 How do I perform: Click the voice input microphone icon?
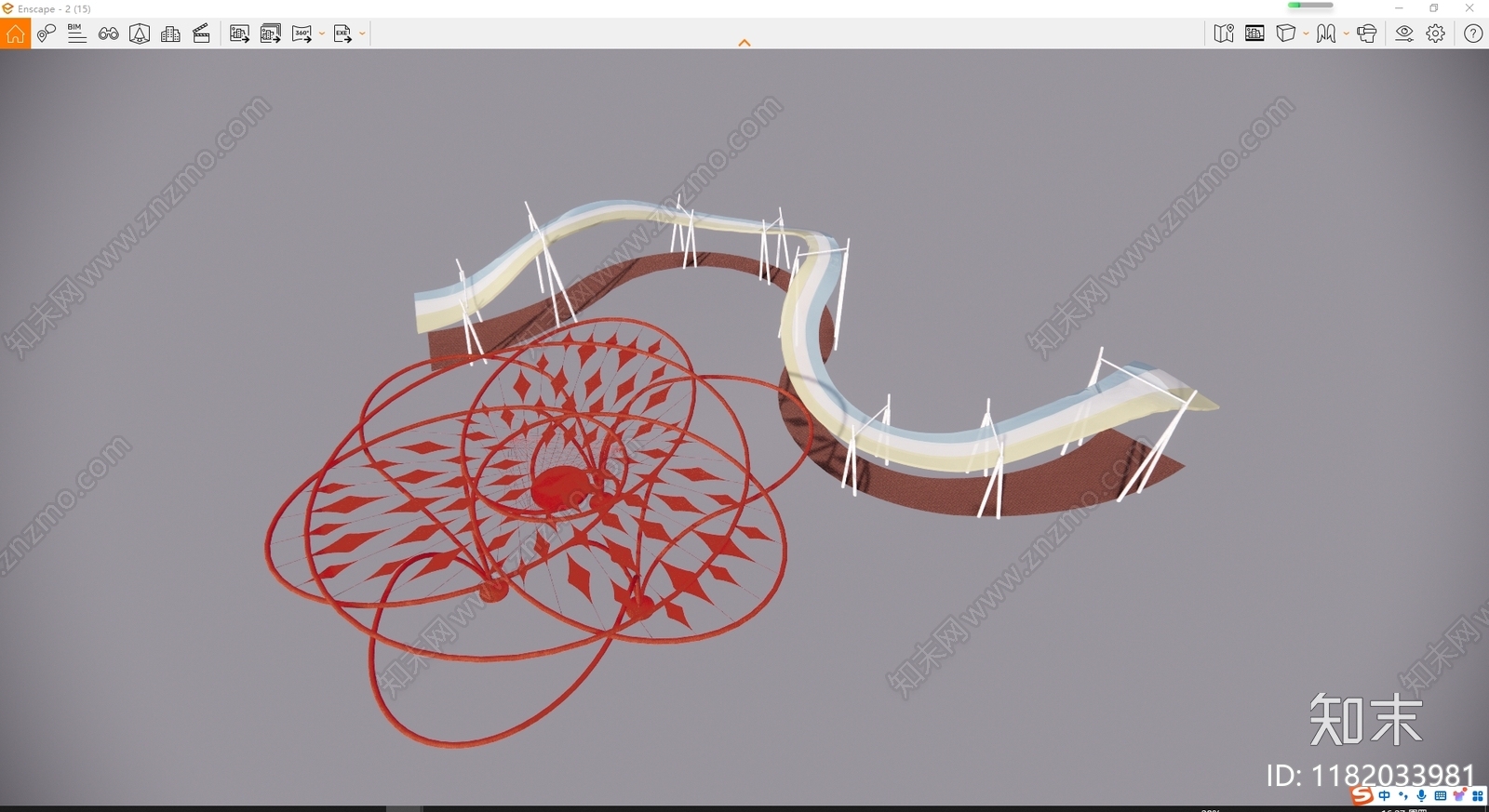[1421, 796]
